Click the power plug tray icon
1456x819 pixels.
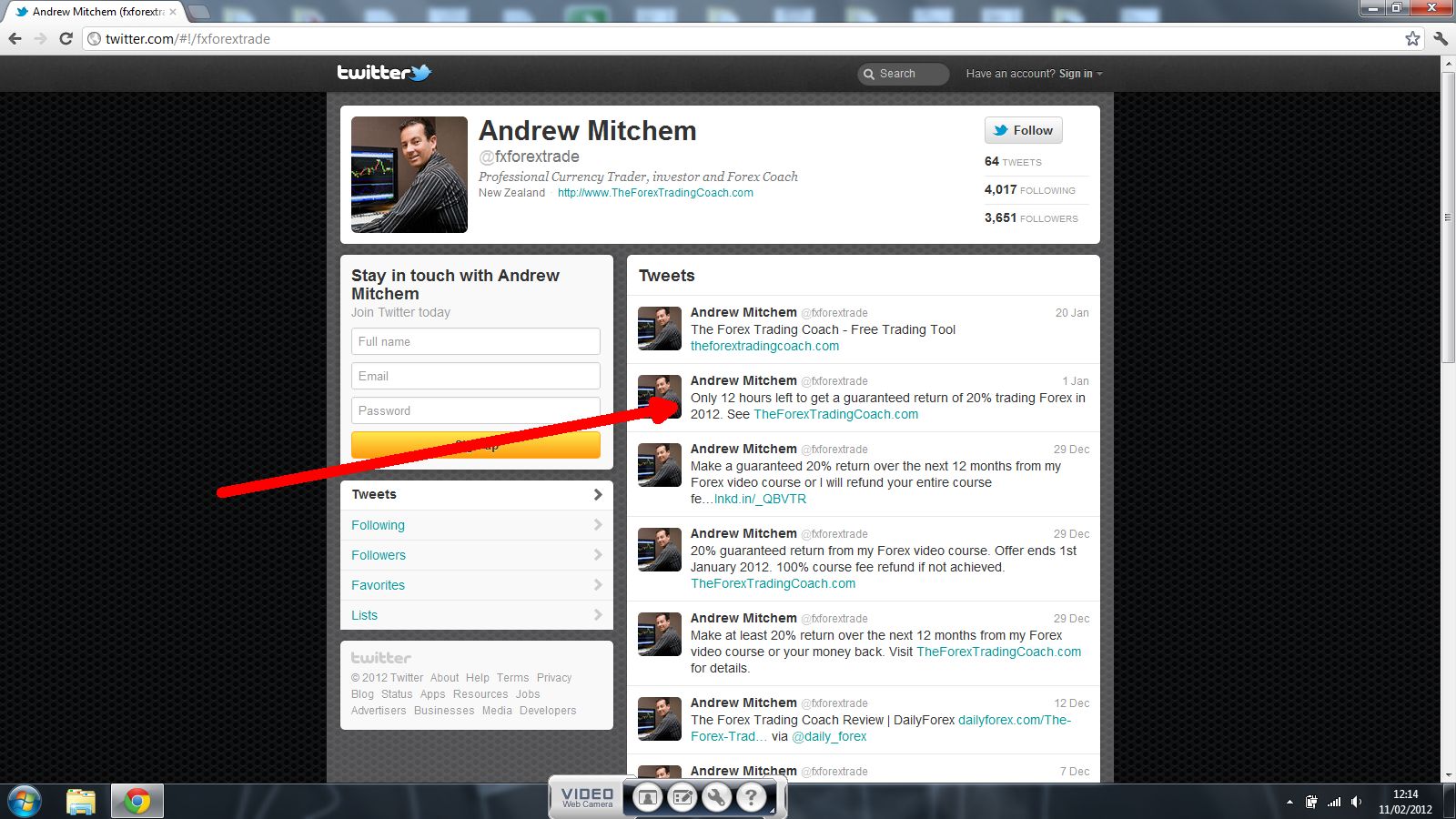point(1311,802)
